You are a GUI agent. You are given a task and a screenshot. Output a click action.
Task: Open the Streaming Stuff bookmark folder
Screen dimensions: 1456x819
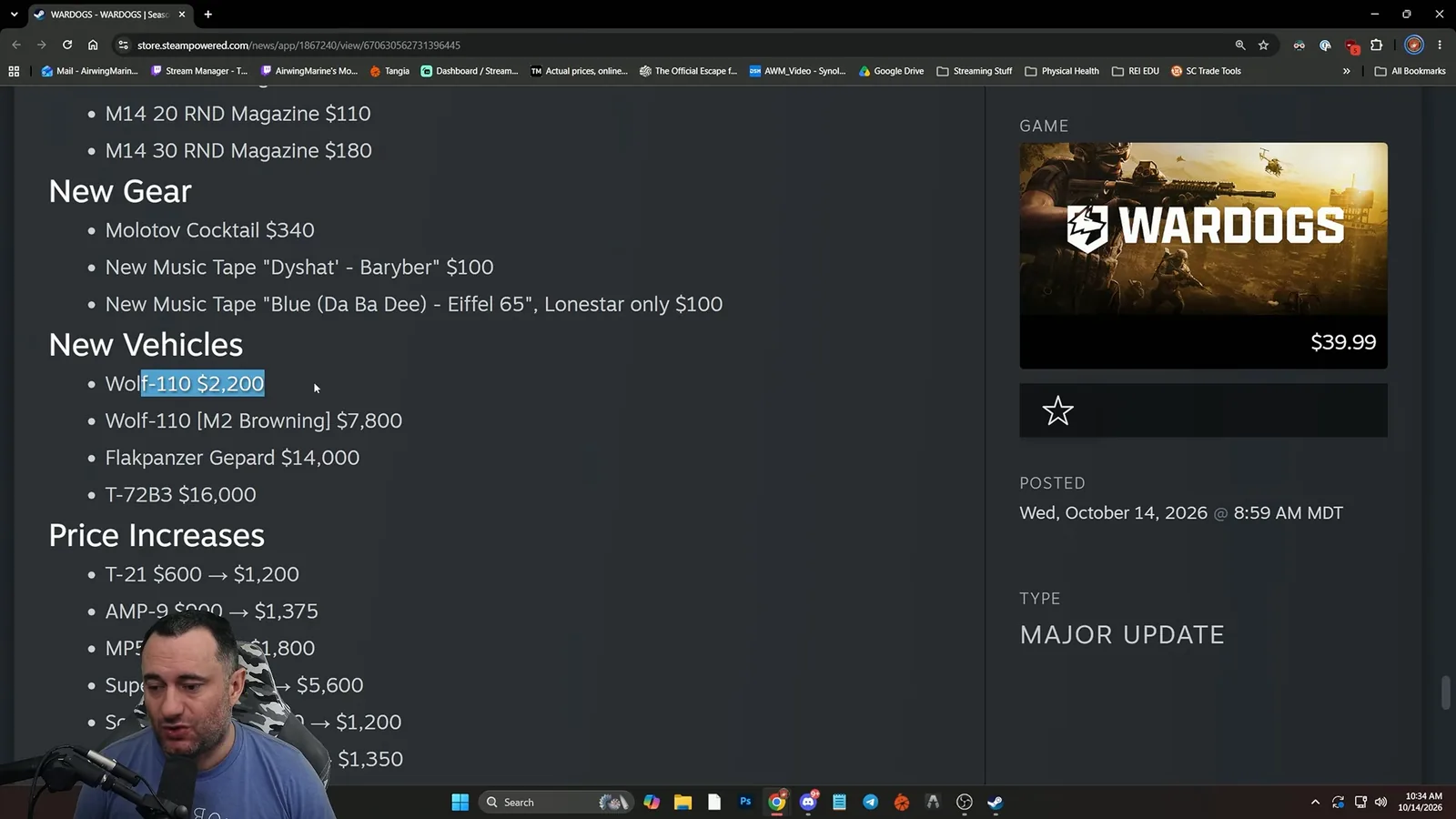[x=974, y=71]
